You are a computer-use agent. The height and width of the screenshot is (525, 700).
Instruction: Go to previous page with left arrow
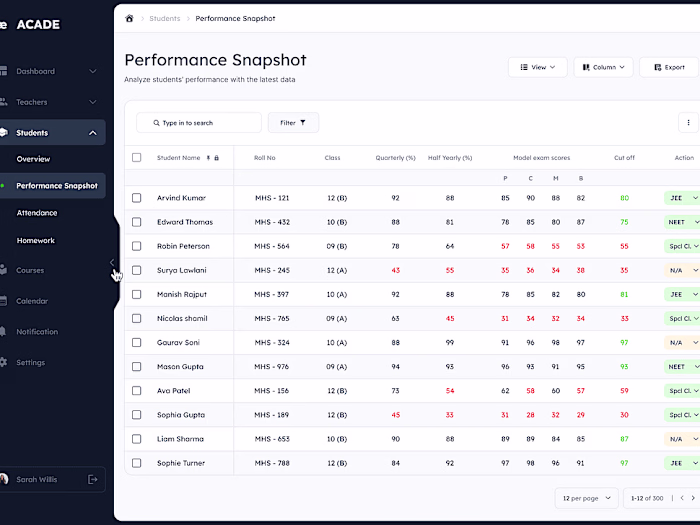[682, 498]
